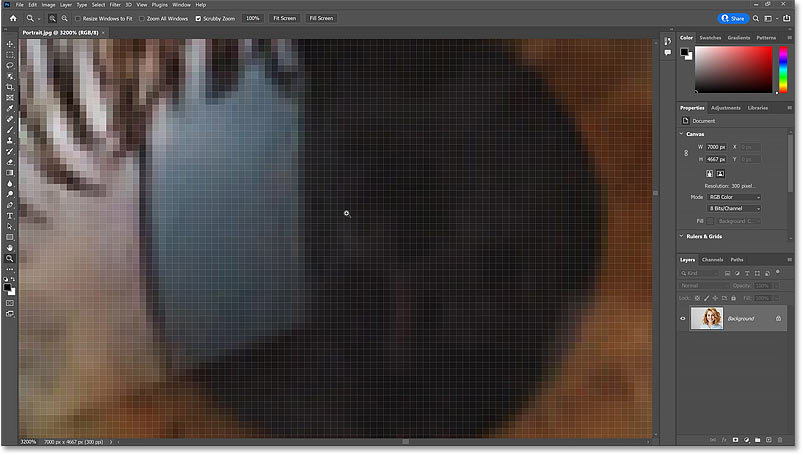Screen dimensions: 803x455
Task: Open the Image menu
Action: point(48,5)
